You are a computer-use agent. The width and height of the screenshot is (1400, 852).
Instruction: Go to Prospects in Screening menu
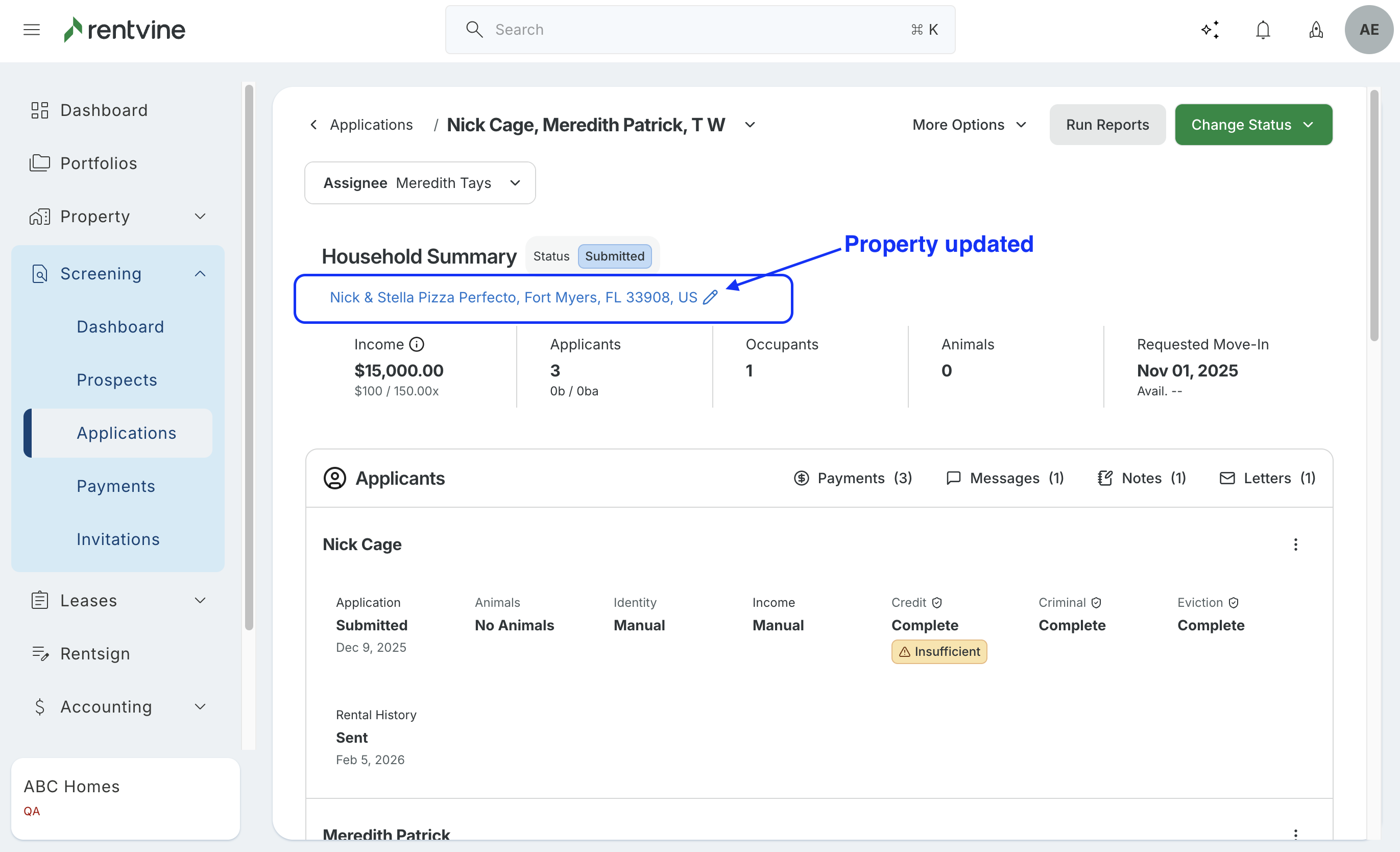coord(117,380)
